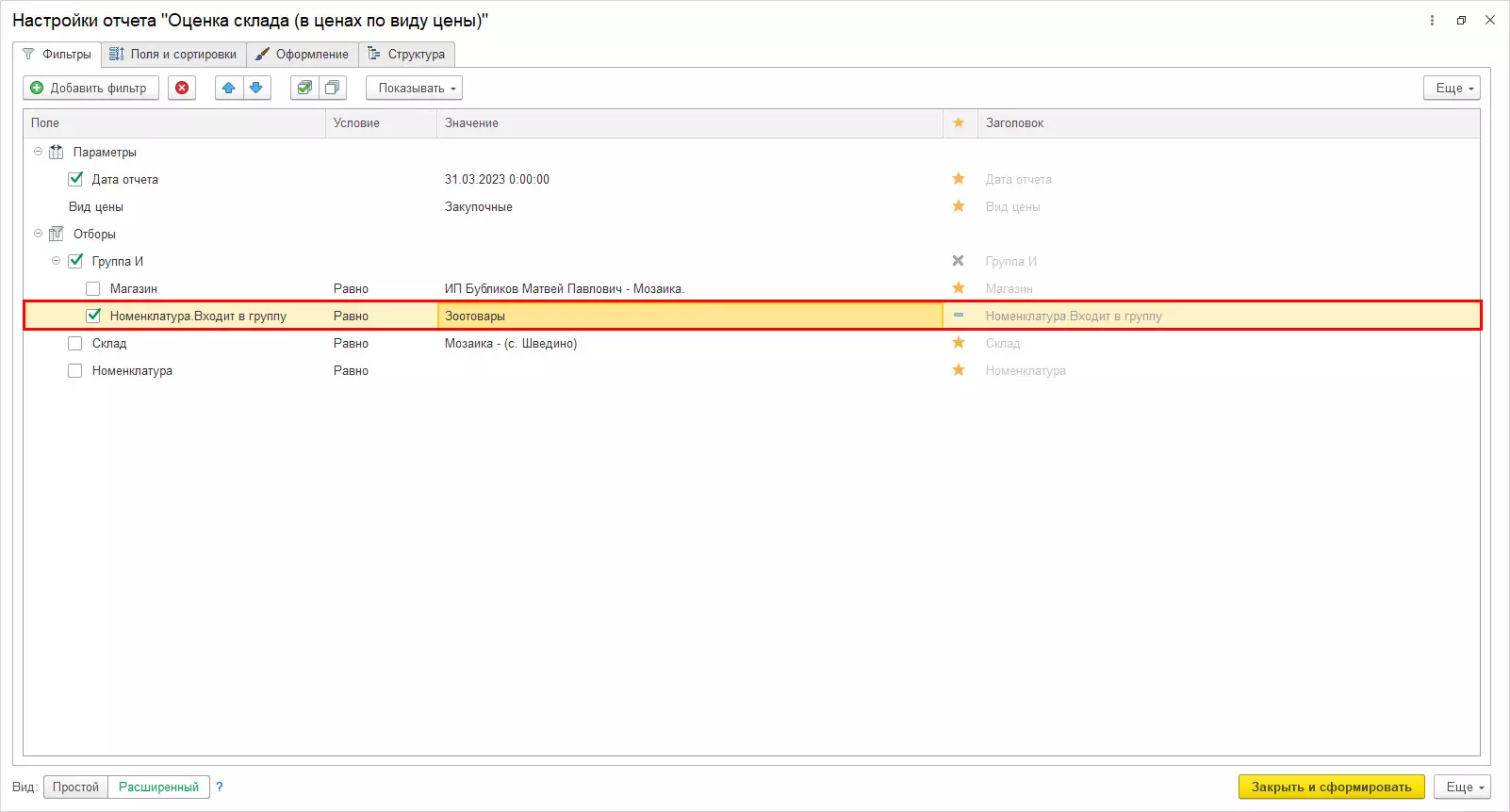Screen dimensions: 1510x812
Task: Click the question mark help icon
Action: [220, 788]
